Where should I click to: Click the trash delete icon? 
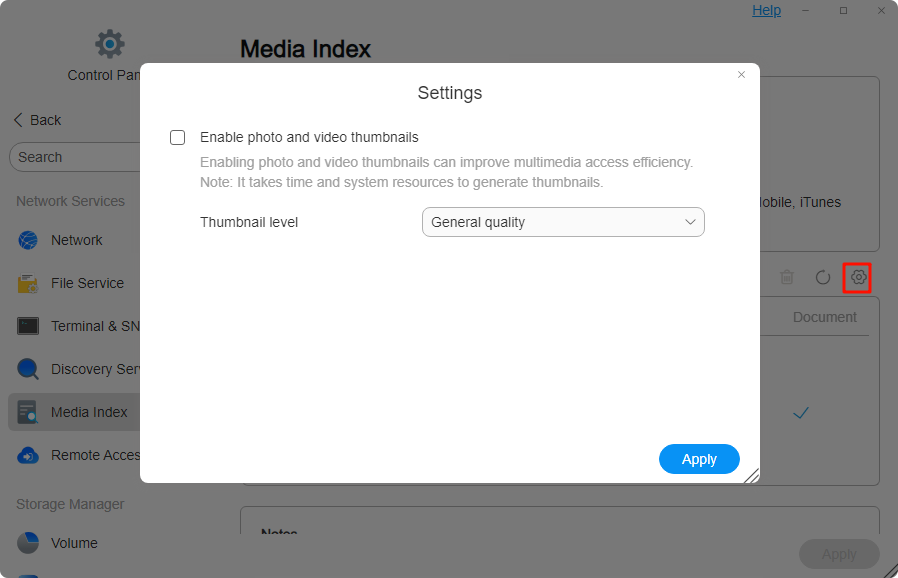(788, 277)
